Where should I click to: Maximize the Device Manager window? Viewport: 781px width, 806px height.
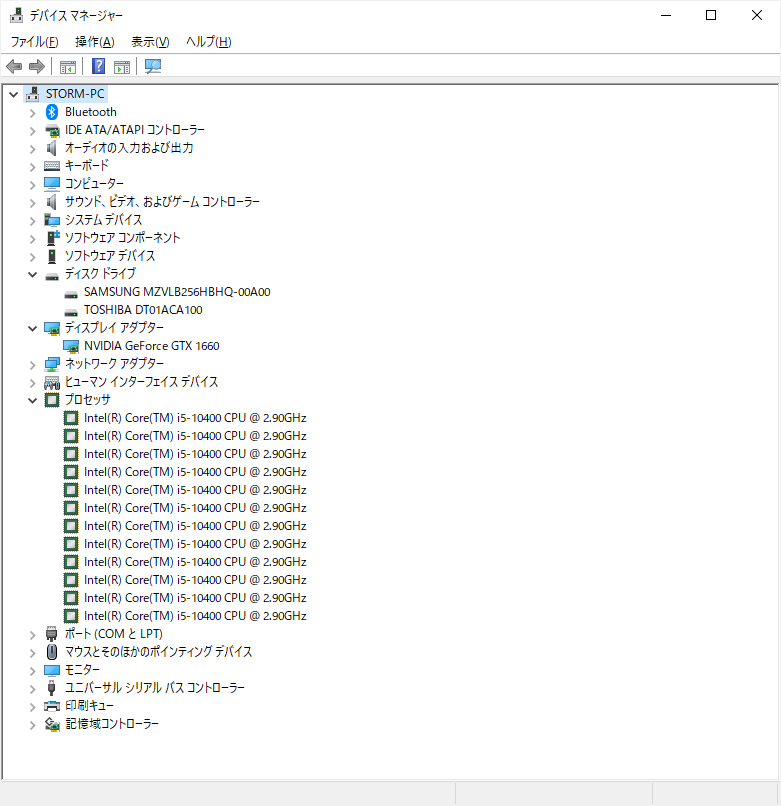[711, 15]
